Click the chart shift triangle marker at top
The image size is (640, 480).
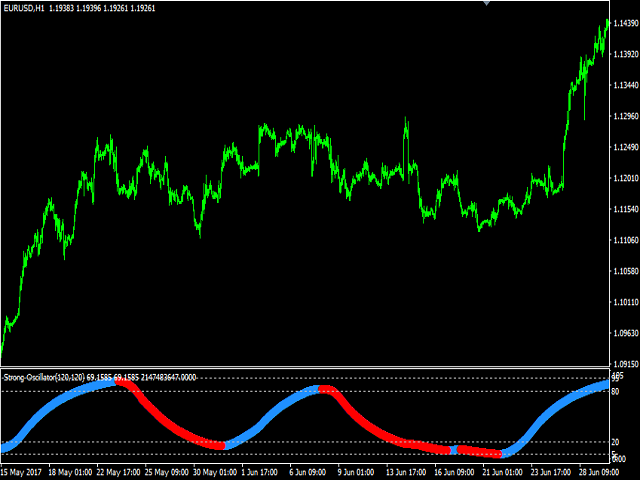coord(486,3)
